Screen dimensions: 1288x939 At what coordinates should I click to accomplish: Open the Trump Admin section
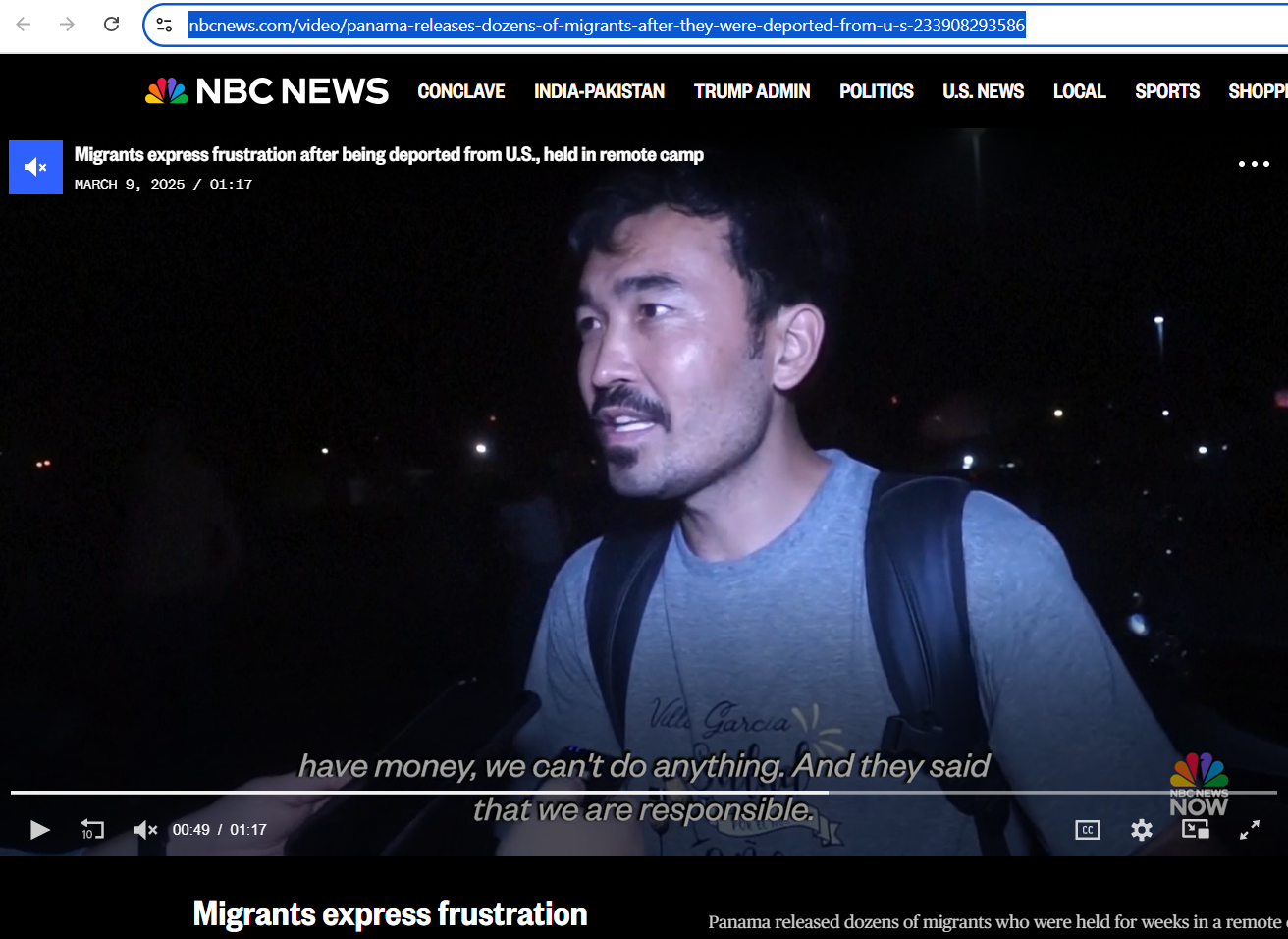pyautogui.click(x=752, y=91)
